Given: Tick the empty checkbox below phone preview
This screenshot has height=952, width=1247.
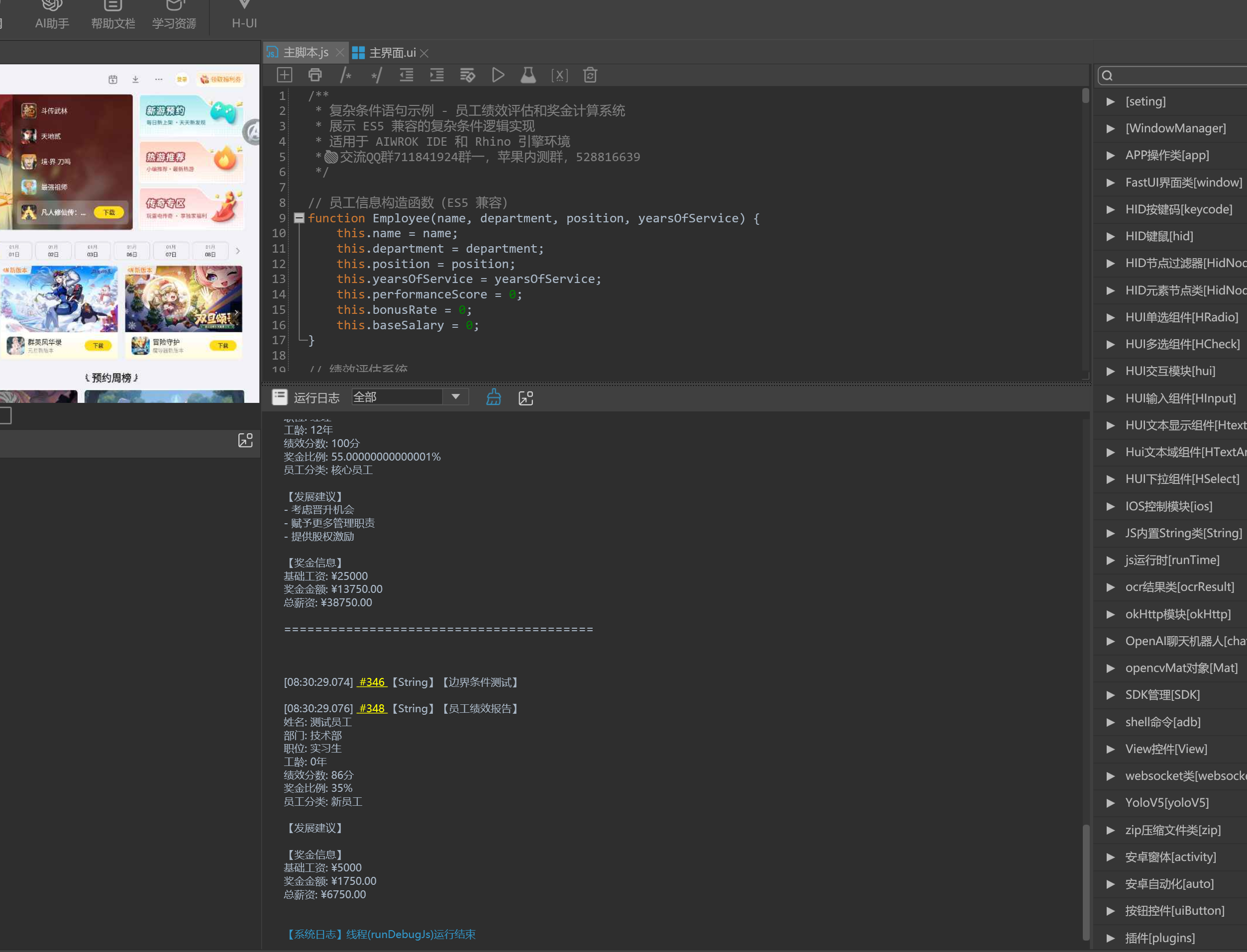Looking at the screenshot, I should (x=4, y=415).
